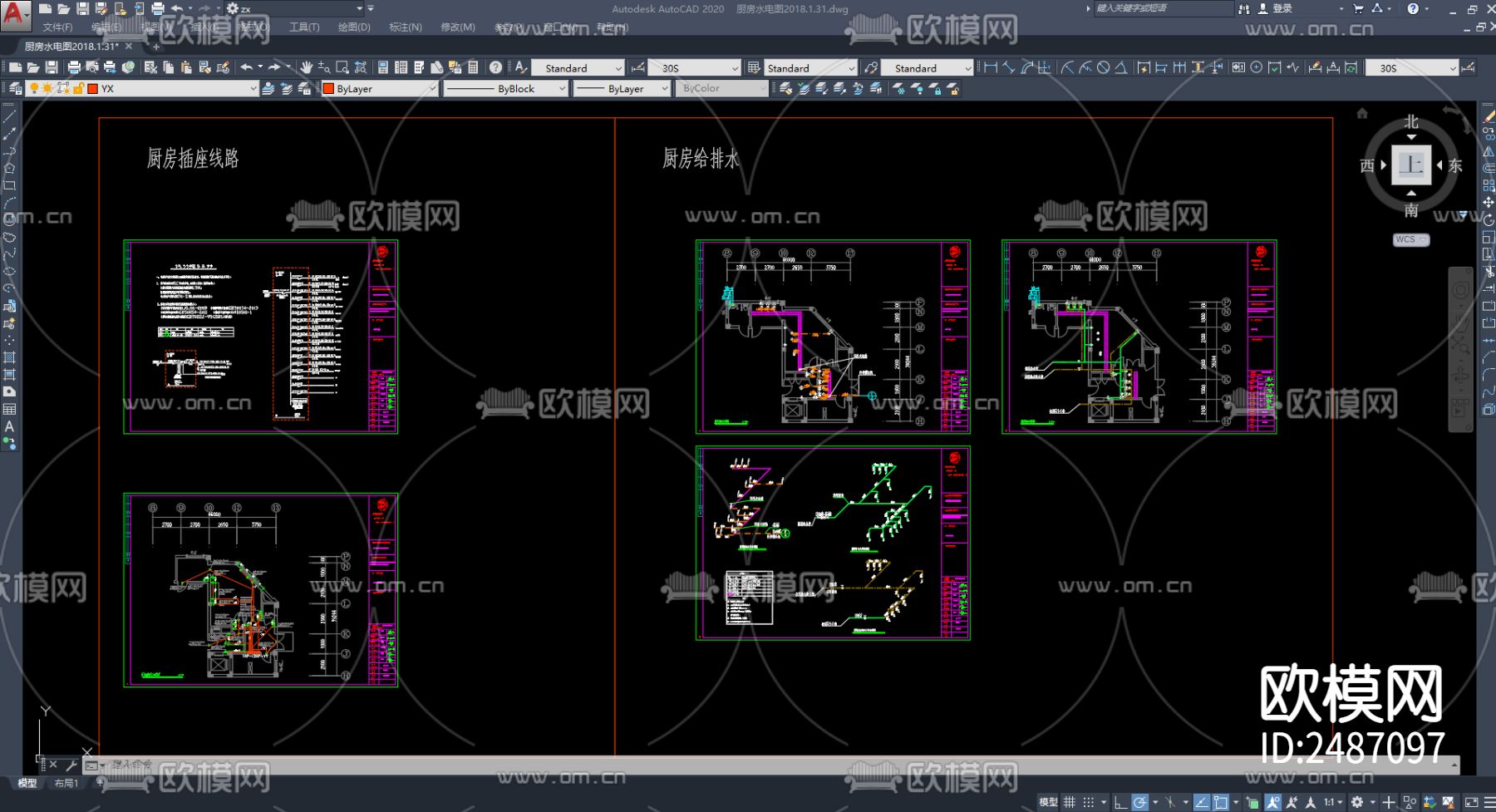The image size is (1496, 812).
Task: Toggle snap mode dots in status bar
Action: (x=1089, y=802)
